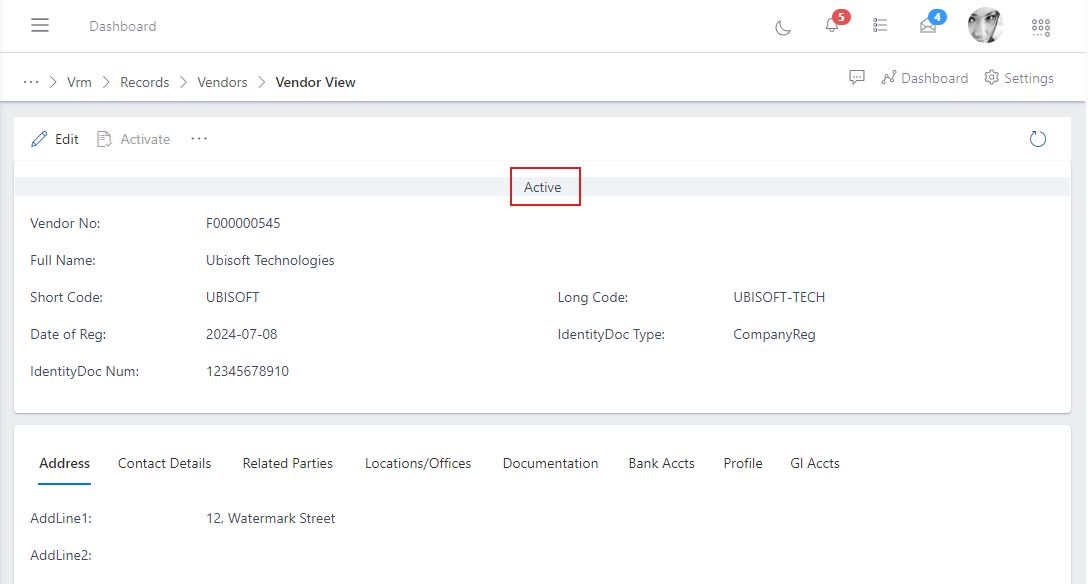Open notifications from the bell icon
This screenshot has width=1088, height=584.
[x=832, y=27]
